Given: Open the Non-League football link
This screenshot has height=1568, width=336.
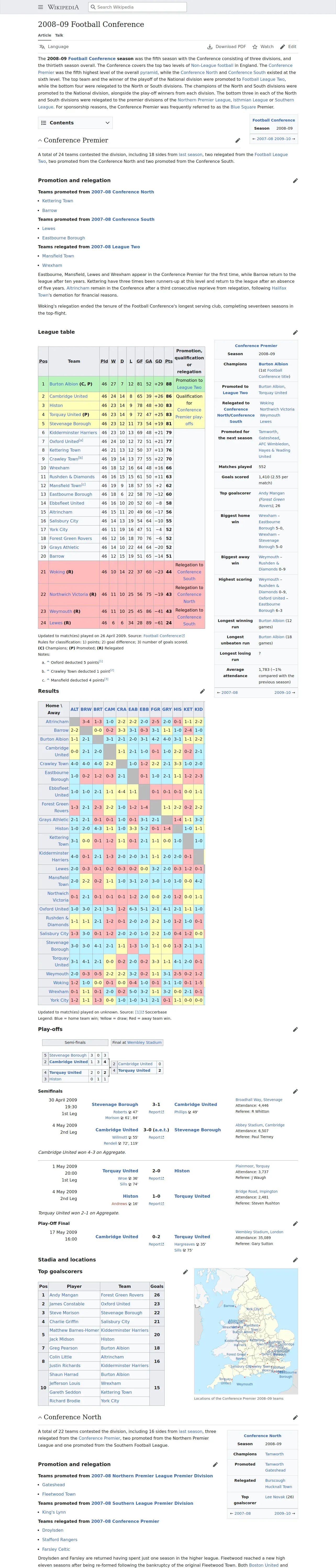Looking at the screenshot, I should [212, 66].
